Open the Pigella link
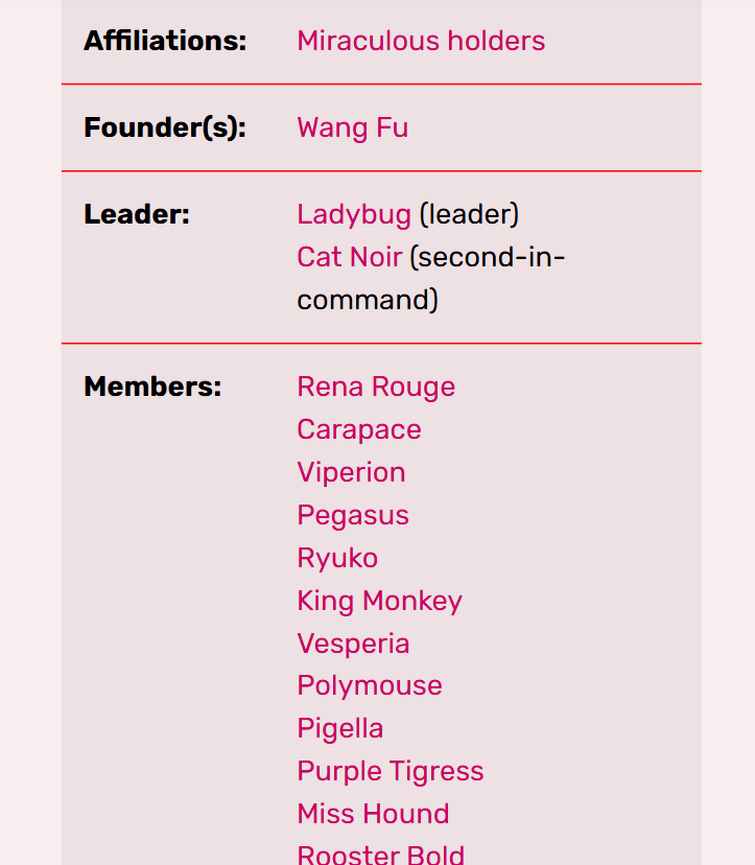Viewport: 755px width, 865px height. coord(340,728)
